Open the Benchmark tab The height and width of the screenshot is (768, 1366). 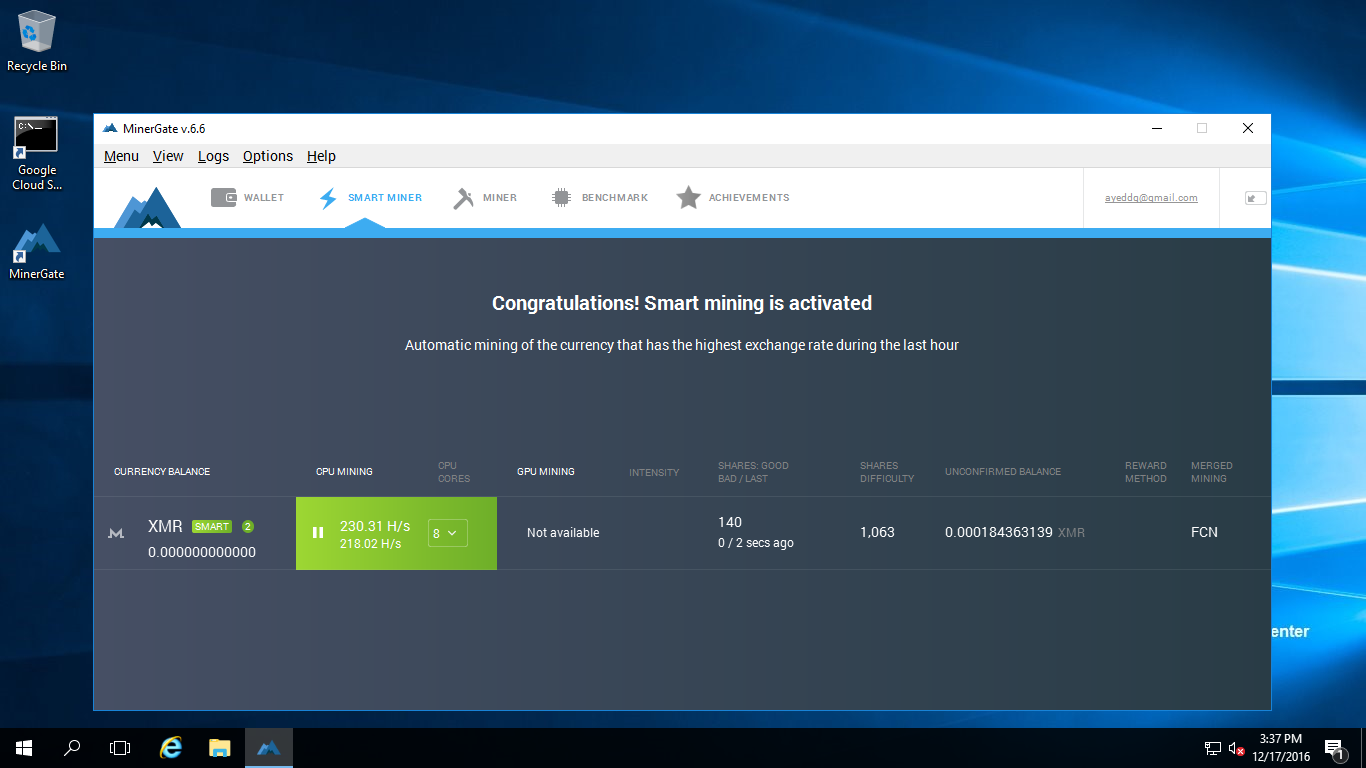[x=600, y=198]
